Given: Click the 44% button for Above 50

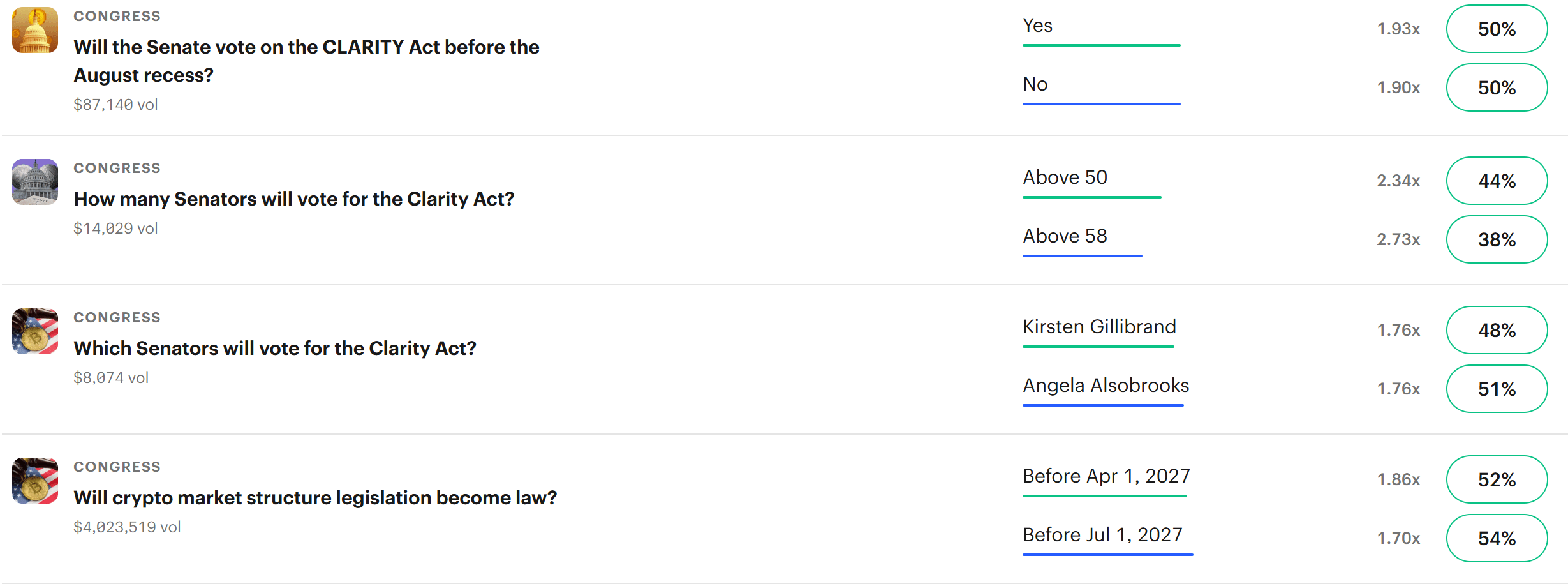Looking at the screenshot, I should click(x=1497, y=181).
